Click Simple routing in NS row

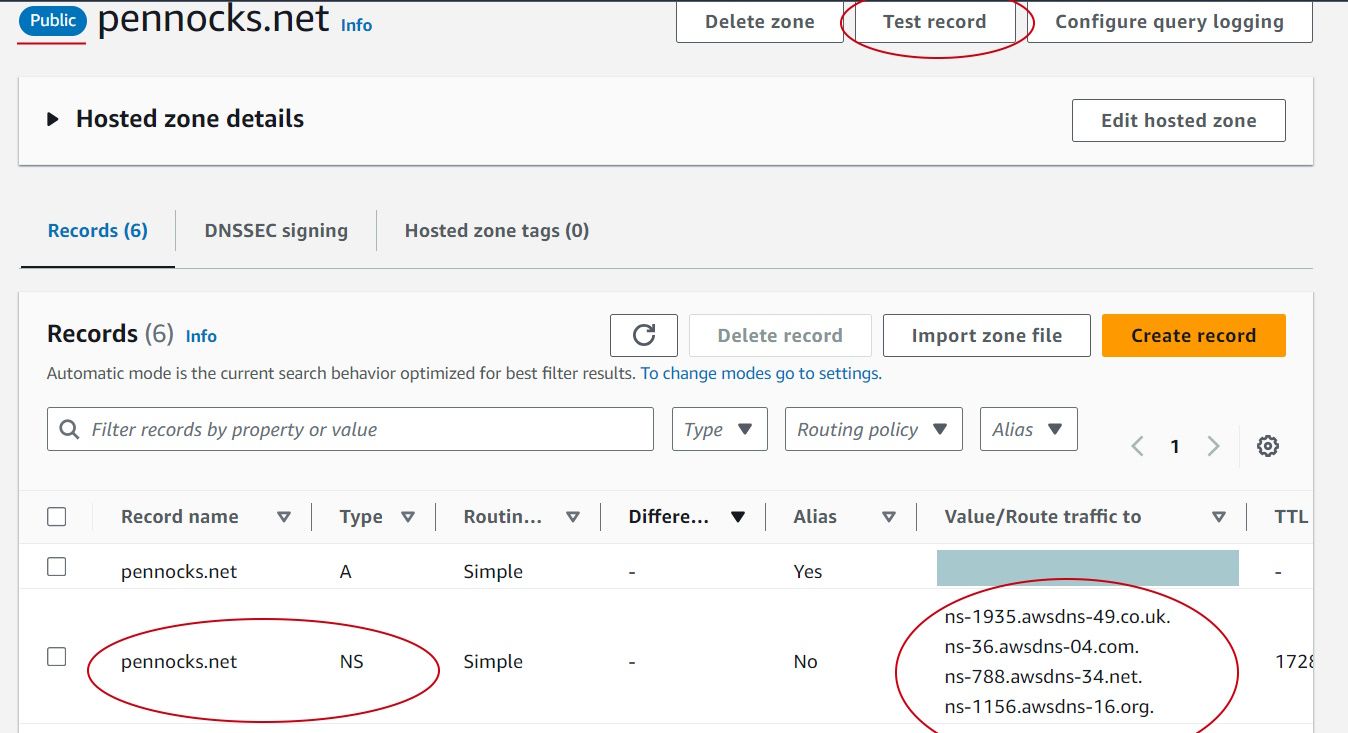pyautogui.click(x=493, y=662)
